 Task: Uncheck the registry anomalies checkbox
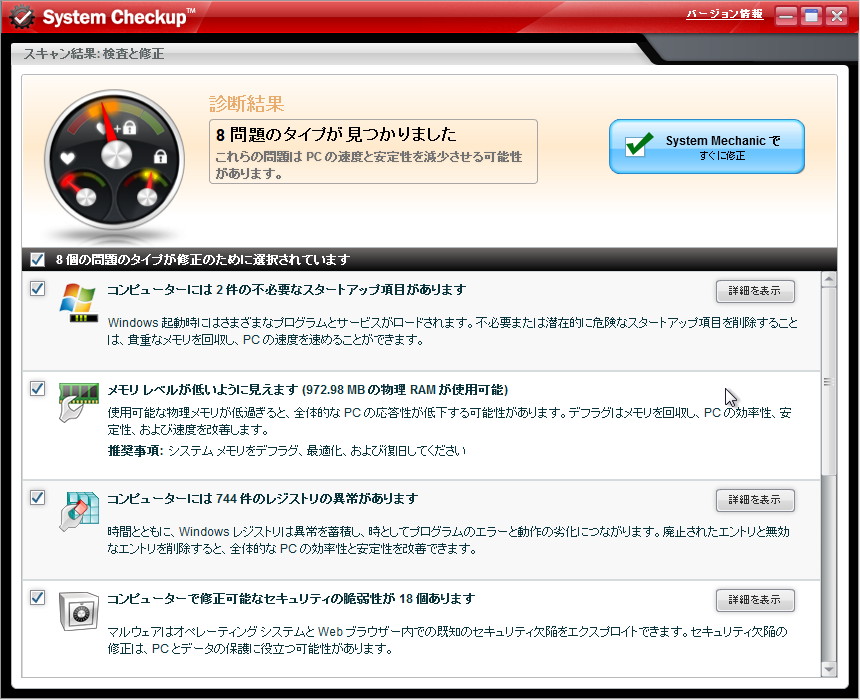tap(37, 499)
